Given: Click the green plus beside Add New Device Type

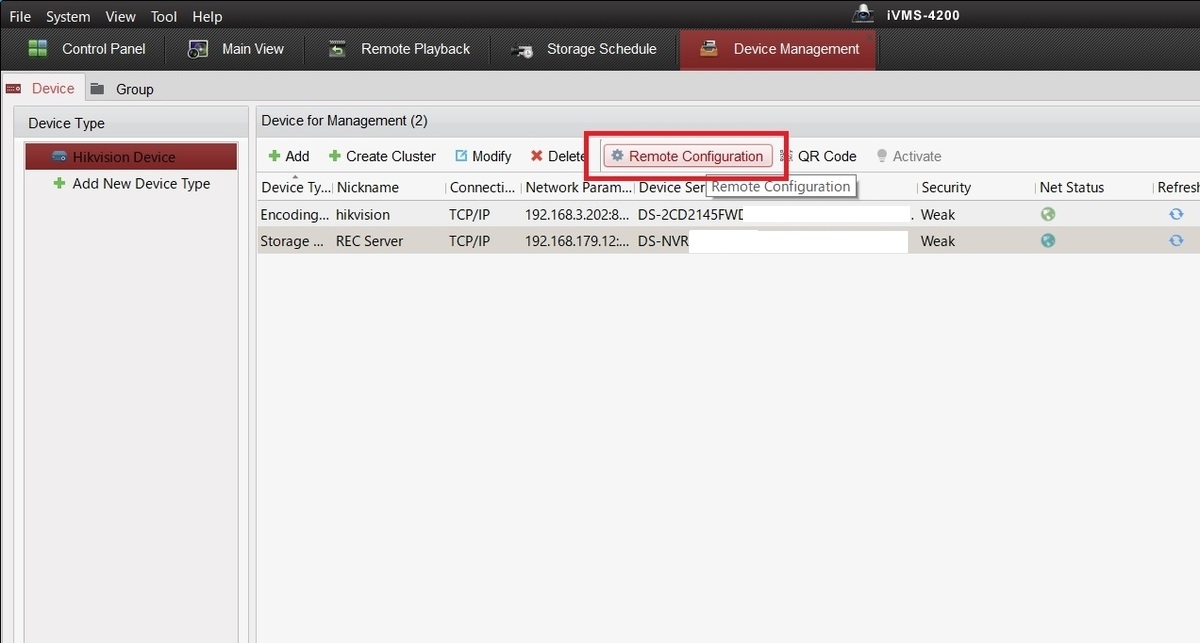Looking at the screenshot, I should coord(59,183).
